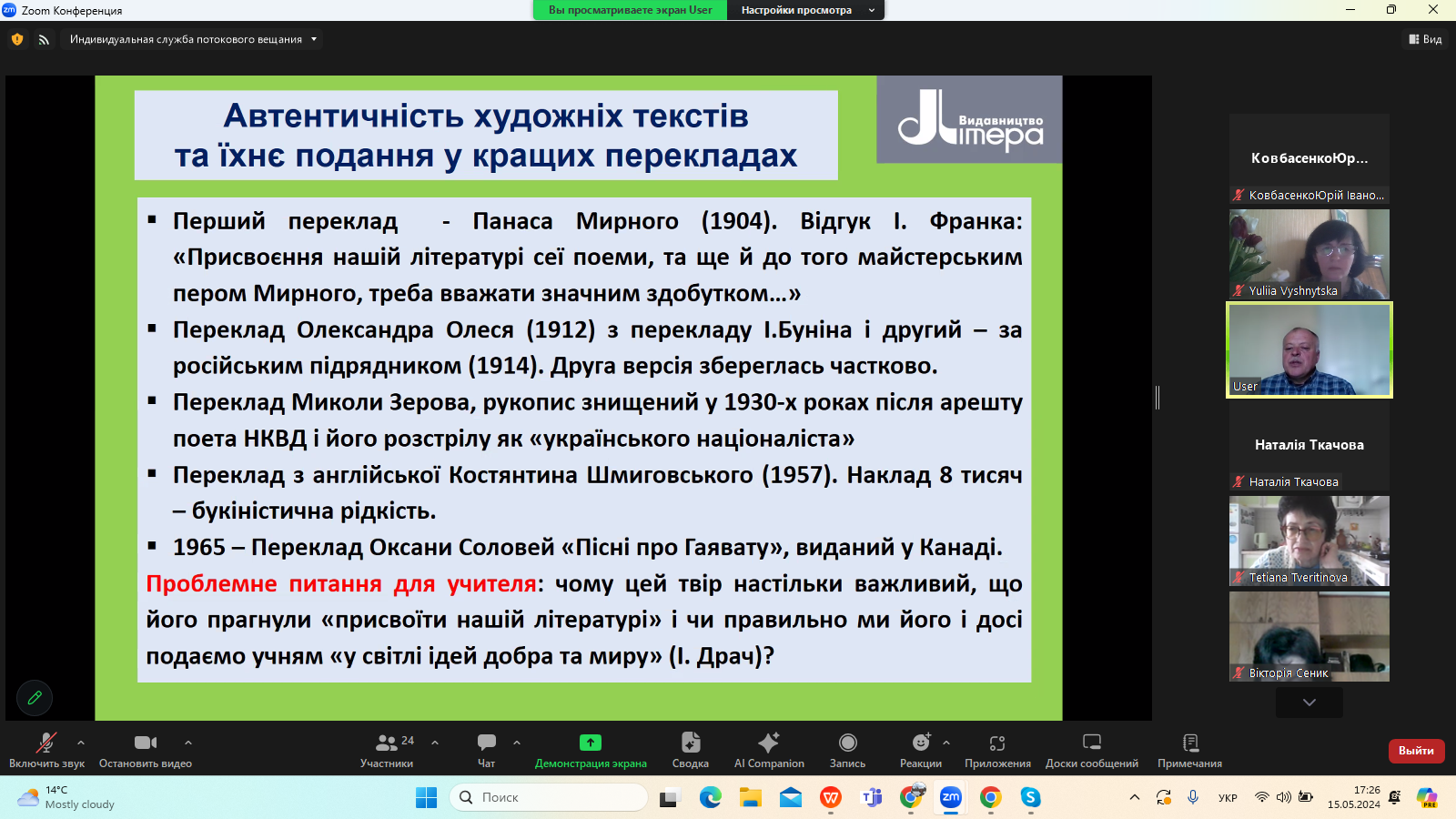This screenshot has height=819, width=1456.
Task: Click the Демонстрация экрана share icon
Action: point(591,743)
